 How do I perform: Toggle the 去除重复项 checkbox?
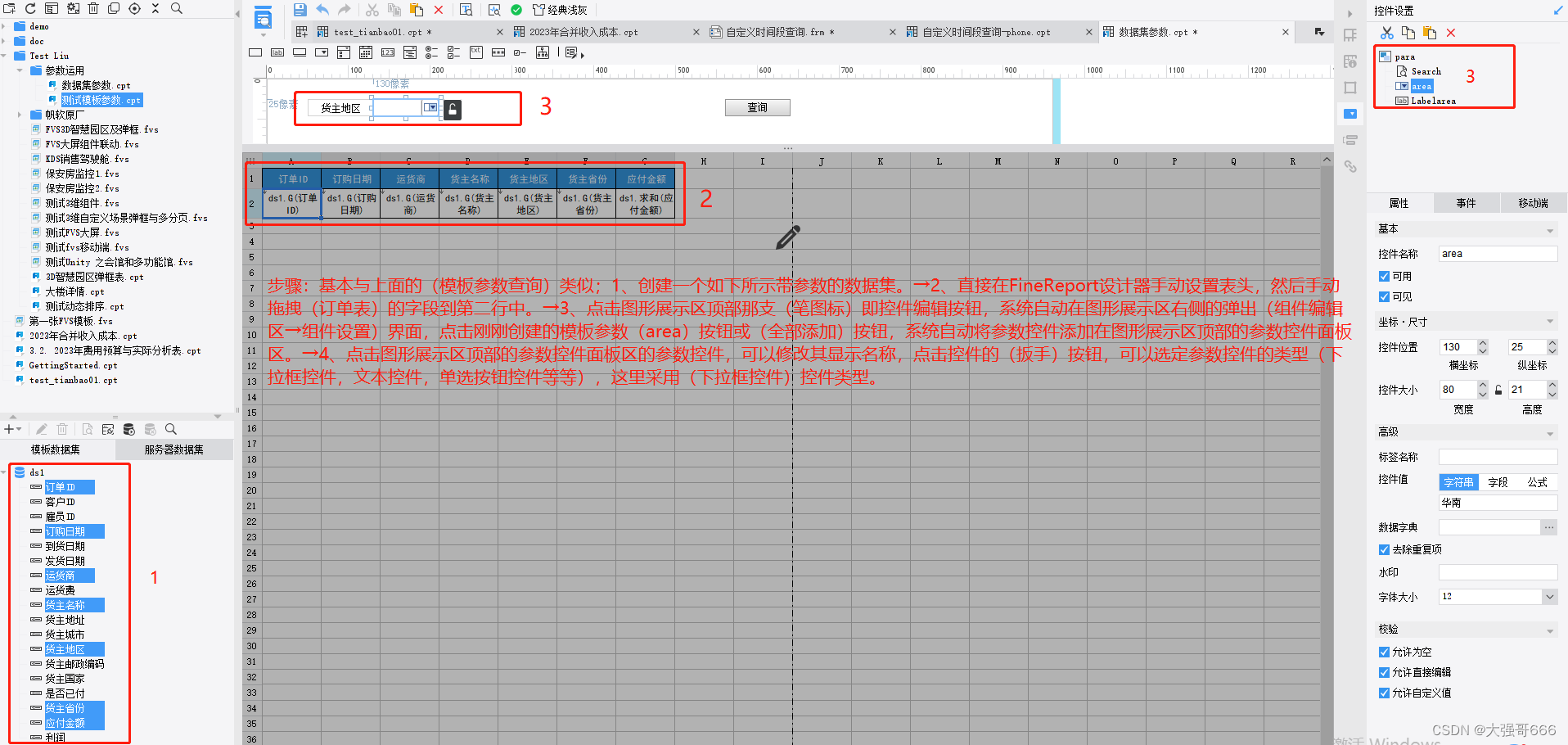click(x=1384, y=550)
